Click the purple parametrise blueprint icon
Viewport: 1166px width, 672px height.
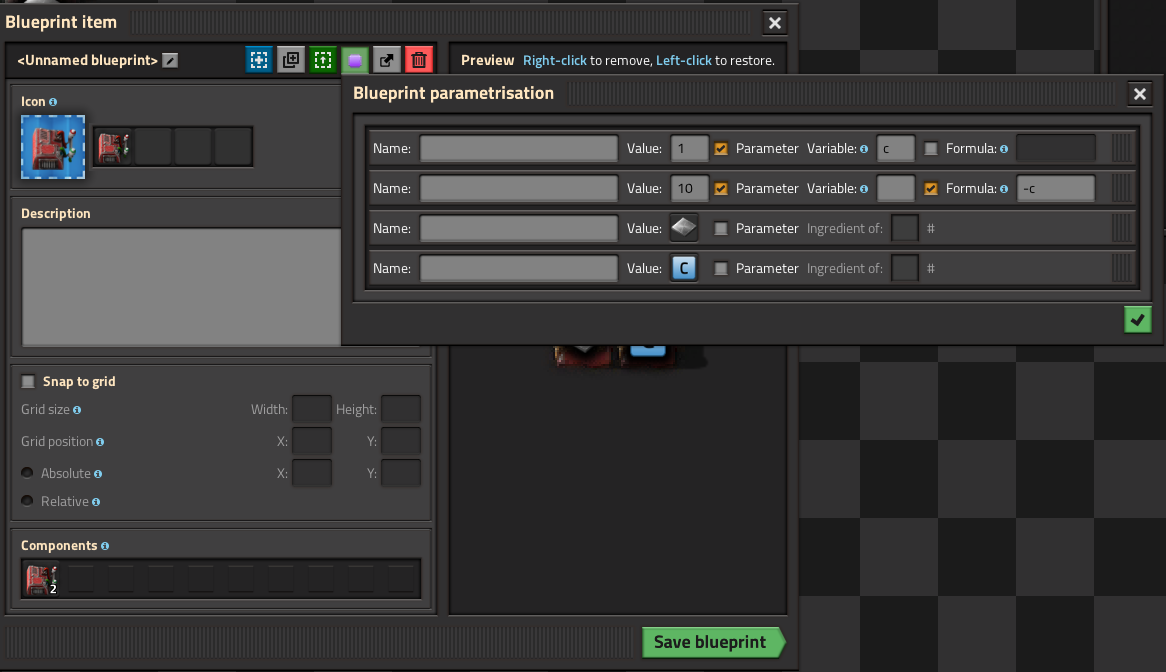(x=355, y=60)
